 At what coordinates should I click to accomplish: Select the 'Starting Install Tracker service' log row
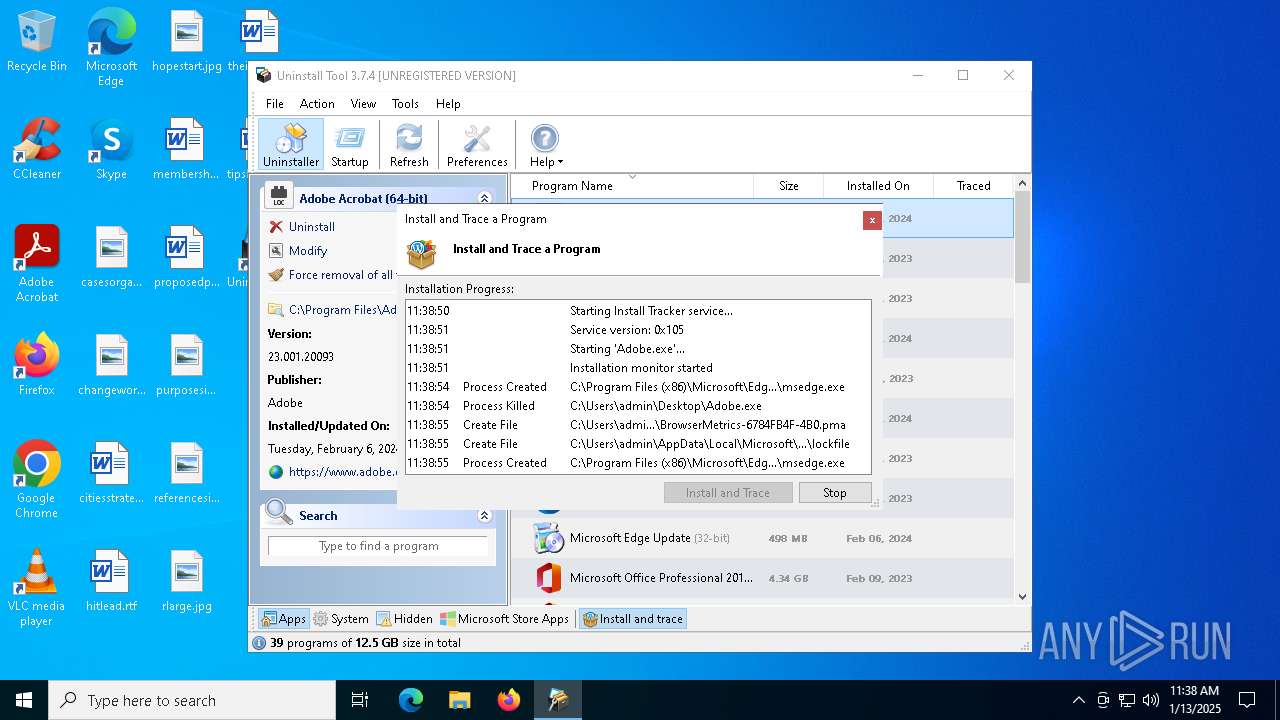coord(638,311)
